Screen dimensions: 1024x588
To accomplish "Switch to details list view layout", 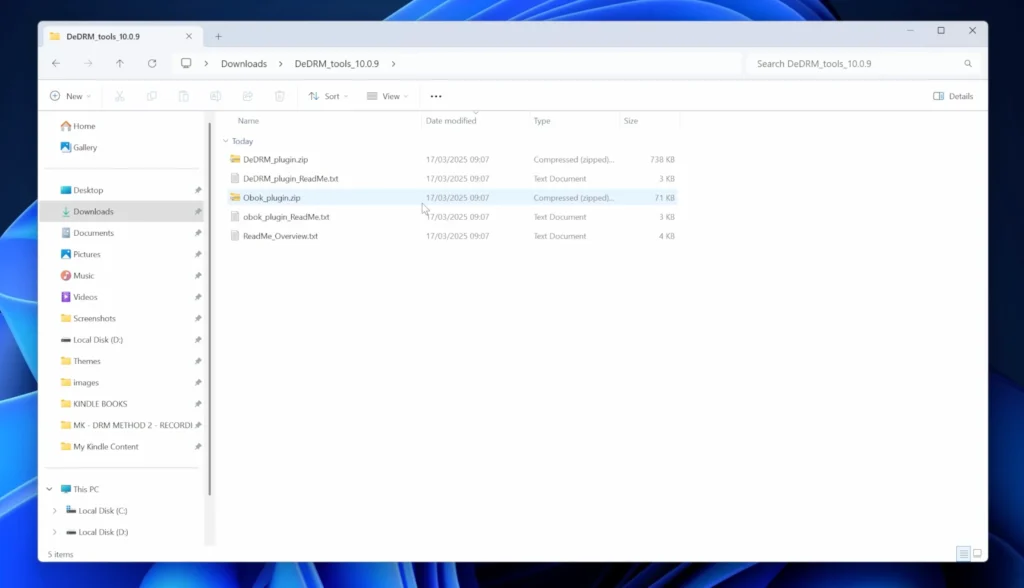I will 963,553.
